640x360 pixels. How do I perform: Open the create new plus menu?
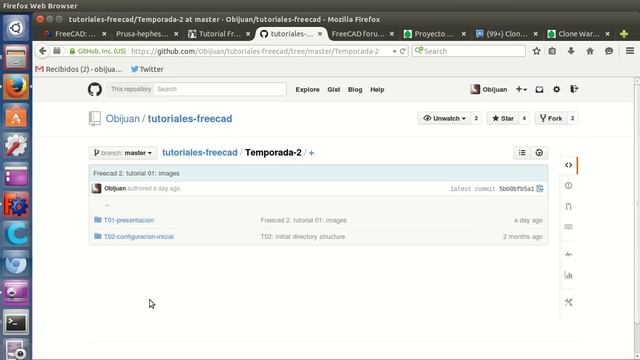[521, 89]
